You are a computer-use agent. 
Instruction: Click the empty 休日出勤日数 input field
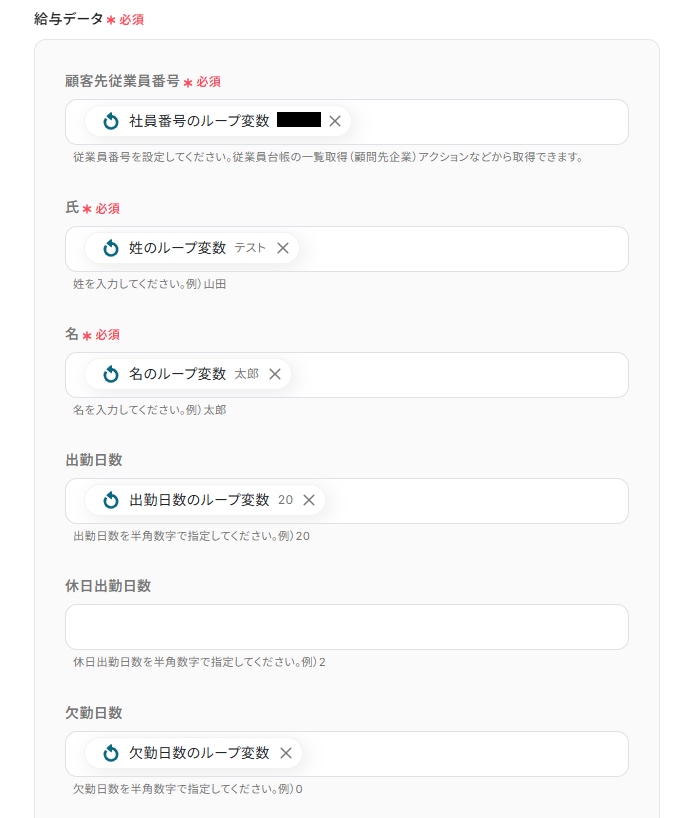point(346,627)
